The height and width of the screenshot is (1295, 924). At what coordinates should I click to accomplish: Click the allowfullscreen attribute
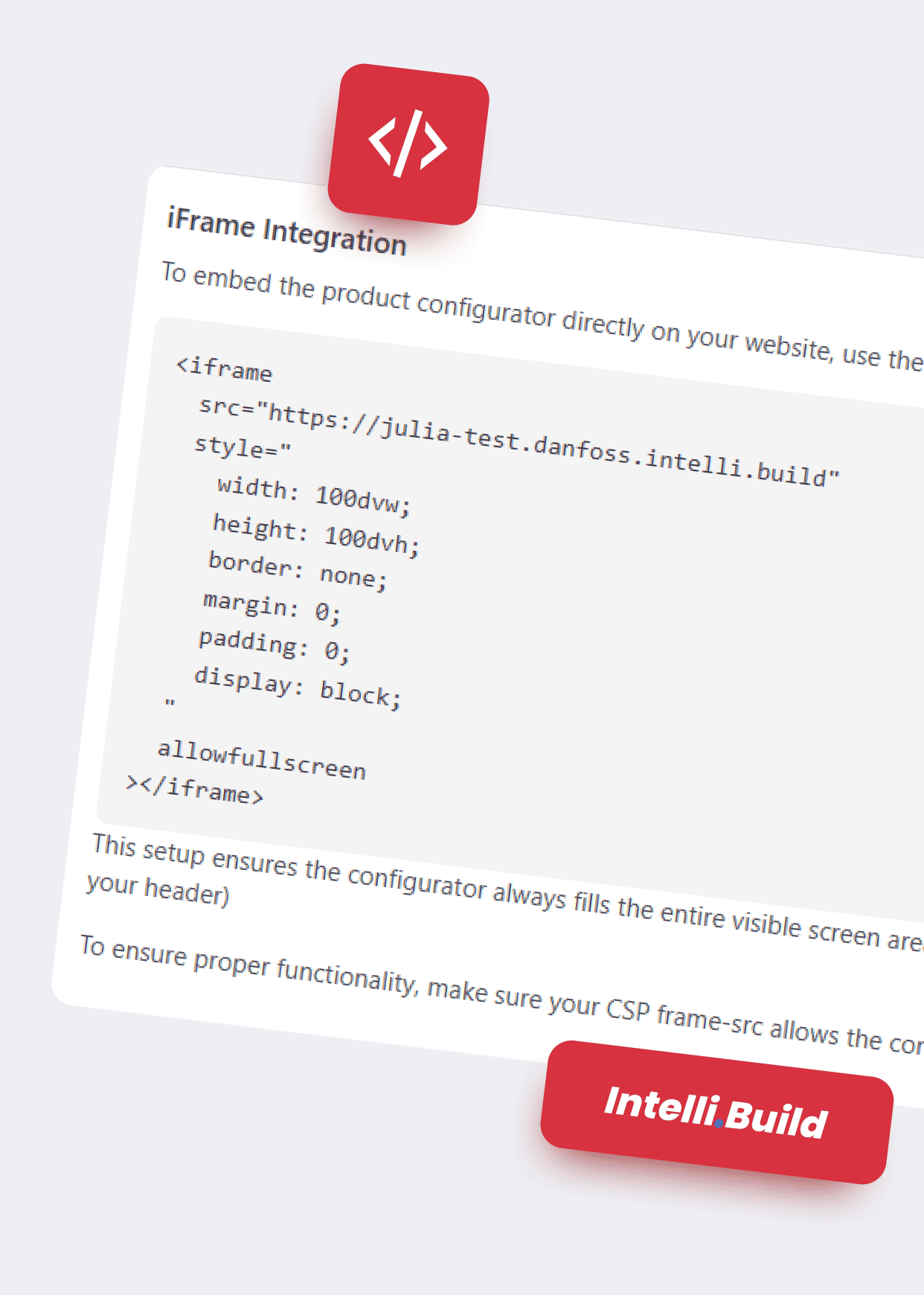(x=261, y=759)
